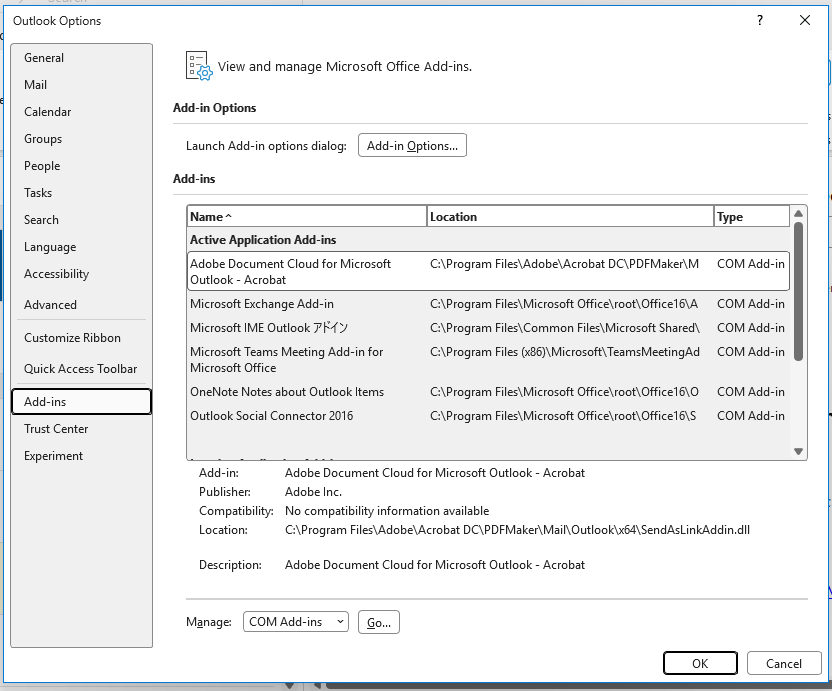Click the COM Add-in type for OneNote row
This screenshot has height=691, width=832.
tap(751, 392)
